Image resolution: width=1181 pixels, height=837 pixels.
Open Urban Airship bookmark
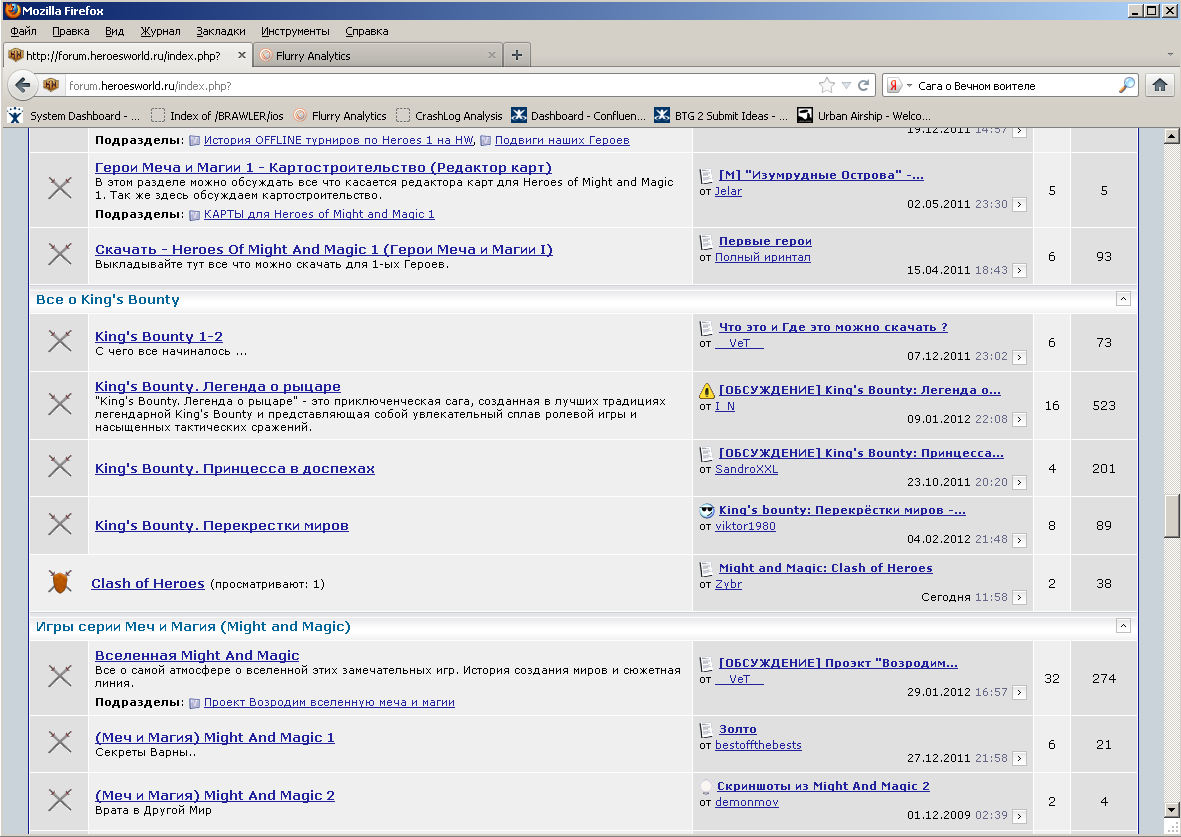(x=864, y=115)
